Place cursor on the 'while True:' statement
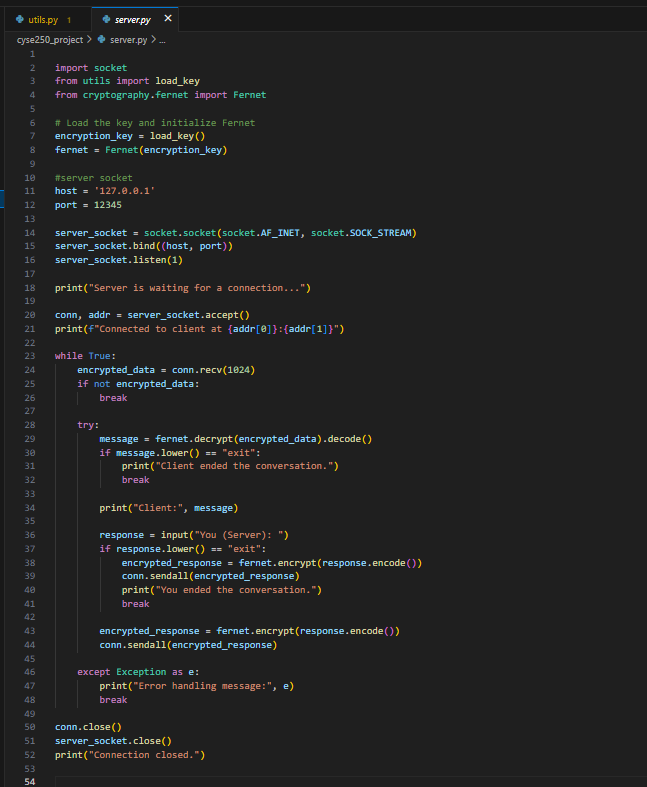The height and width of the screenshot is (787, 647). [86, 356]
